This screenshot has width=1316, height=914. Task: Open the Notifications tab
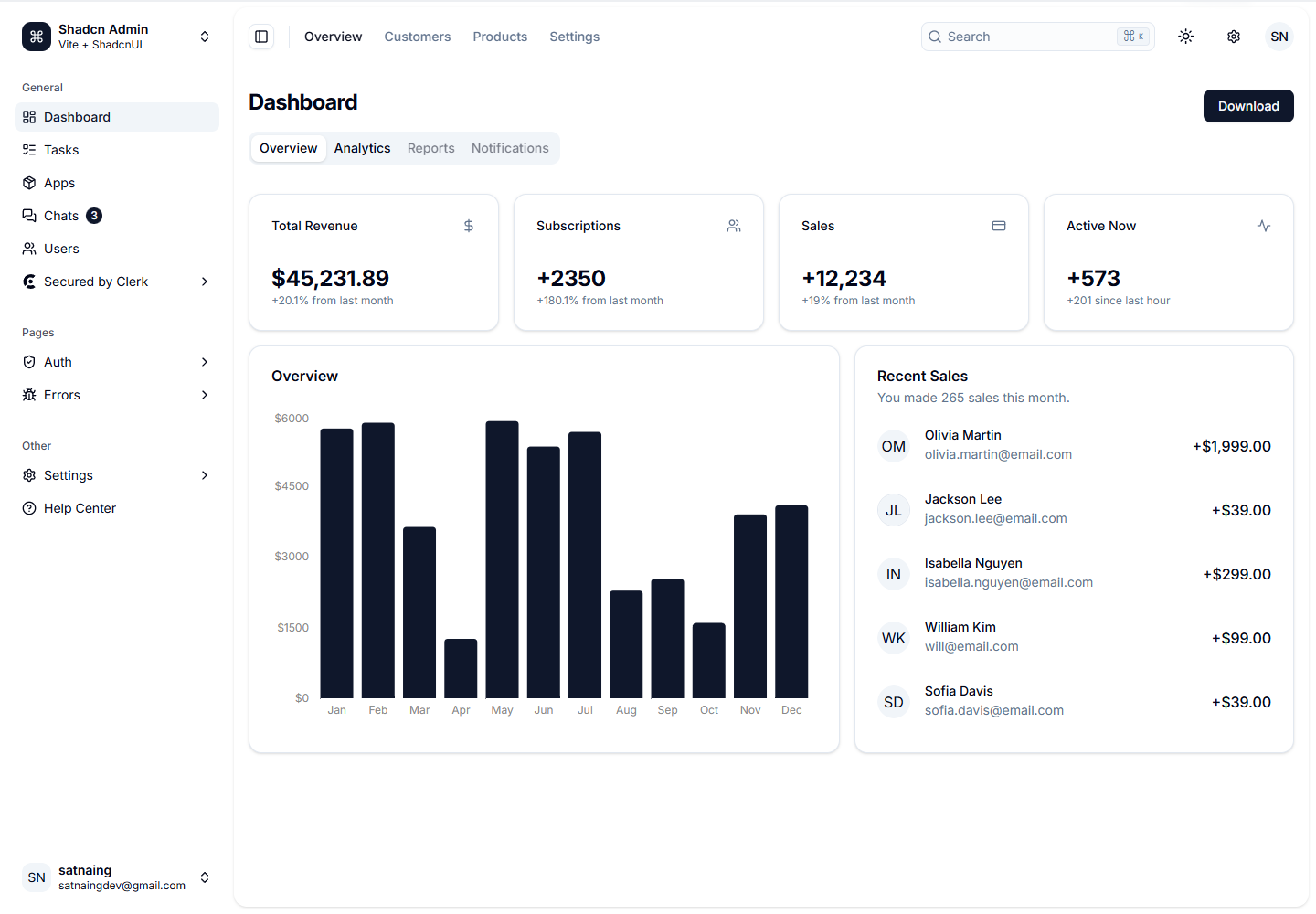click(510, 148)
